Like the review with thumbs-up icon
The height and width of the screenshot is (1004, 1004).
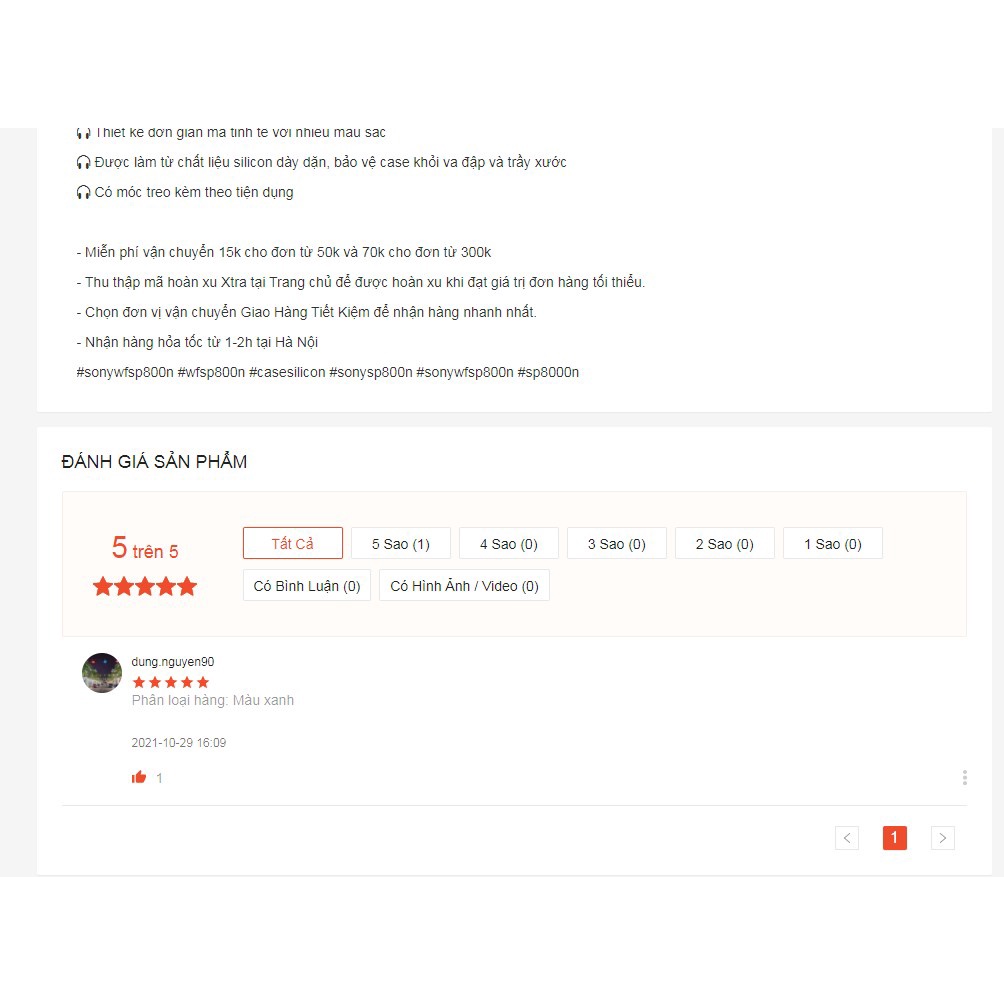[139, 777]
